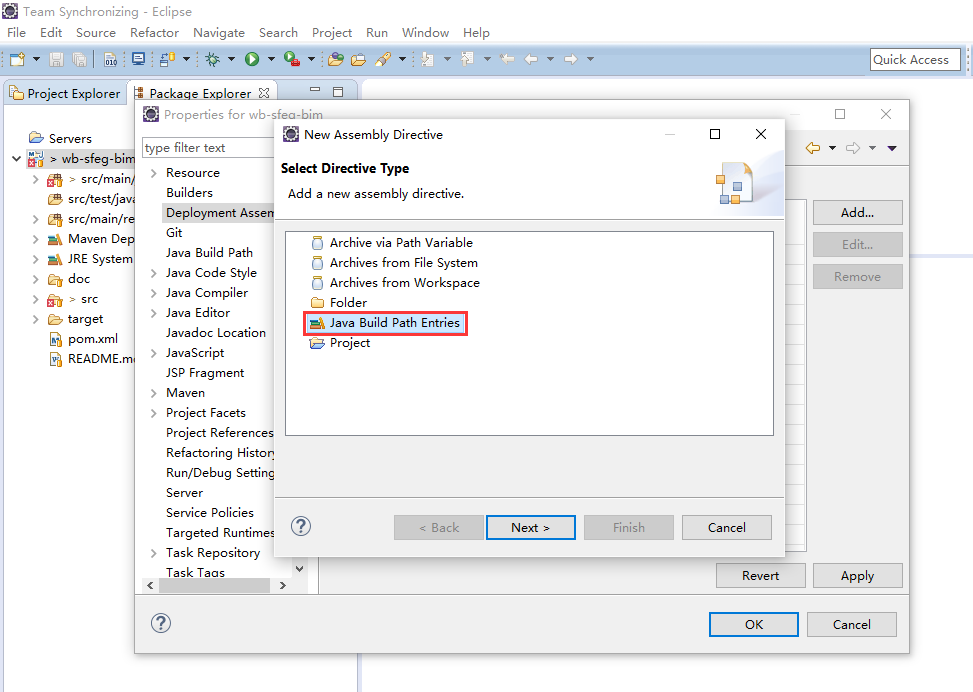This screenshot has height=692, width=973.
Task: Open the Source menu
Action: pyautogui.click(x=96, y=33)
